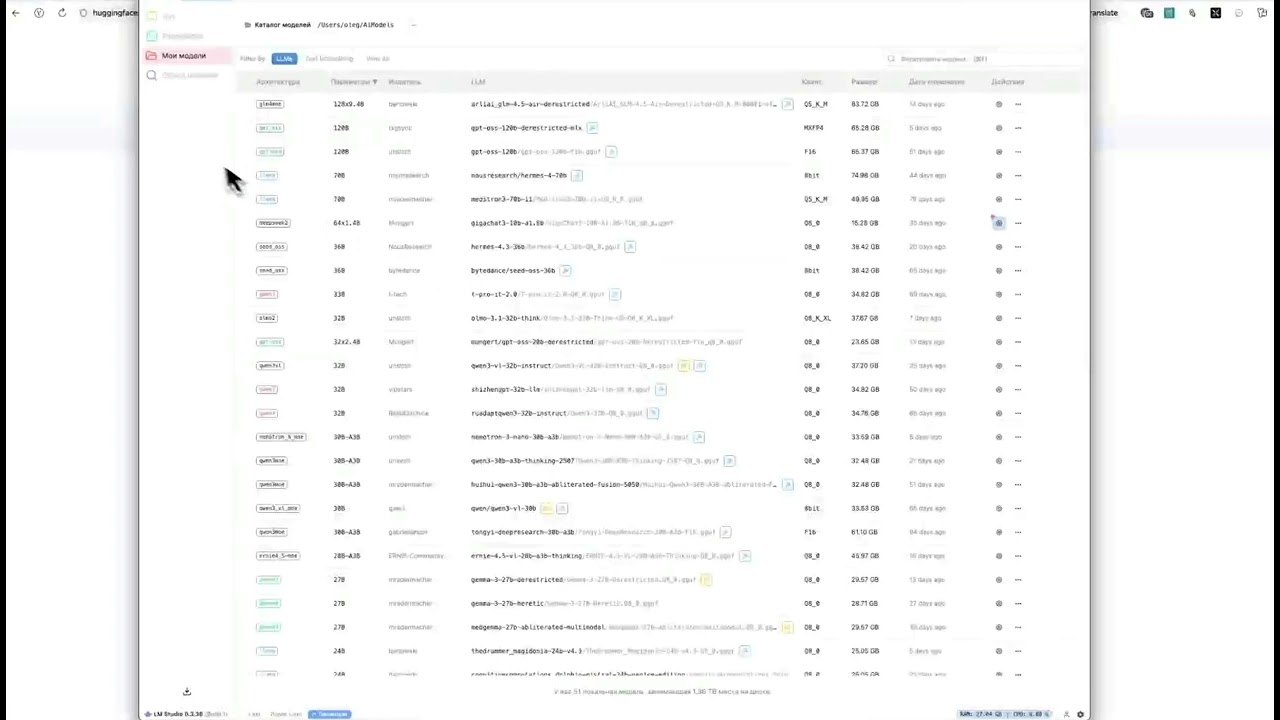Open app settings gear in the bottom-right corner
Screen dimensions: 1280x720
click(x=1080, y=714)
